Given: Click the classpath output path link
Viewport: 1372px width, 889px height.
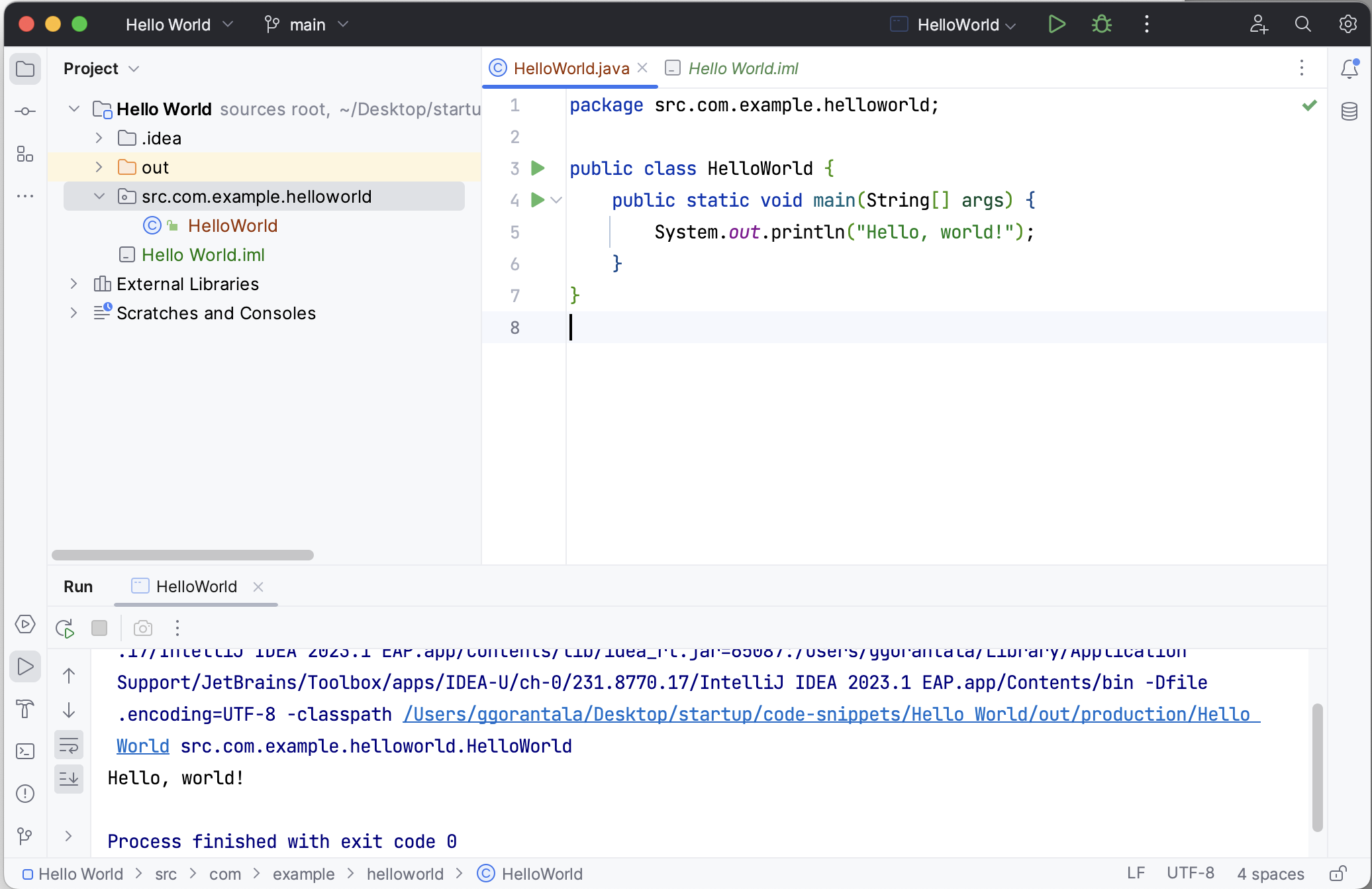Looking at the screenshot, I should coord(830,714).
